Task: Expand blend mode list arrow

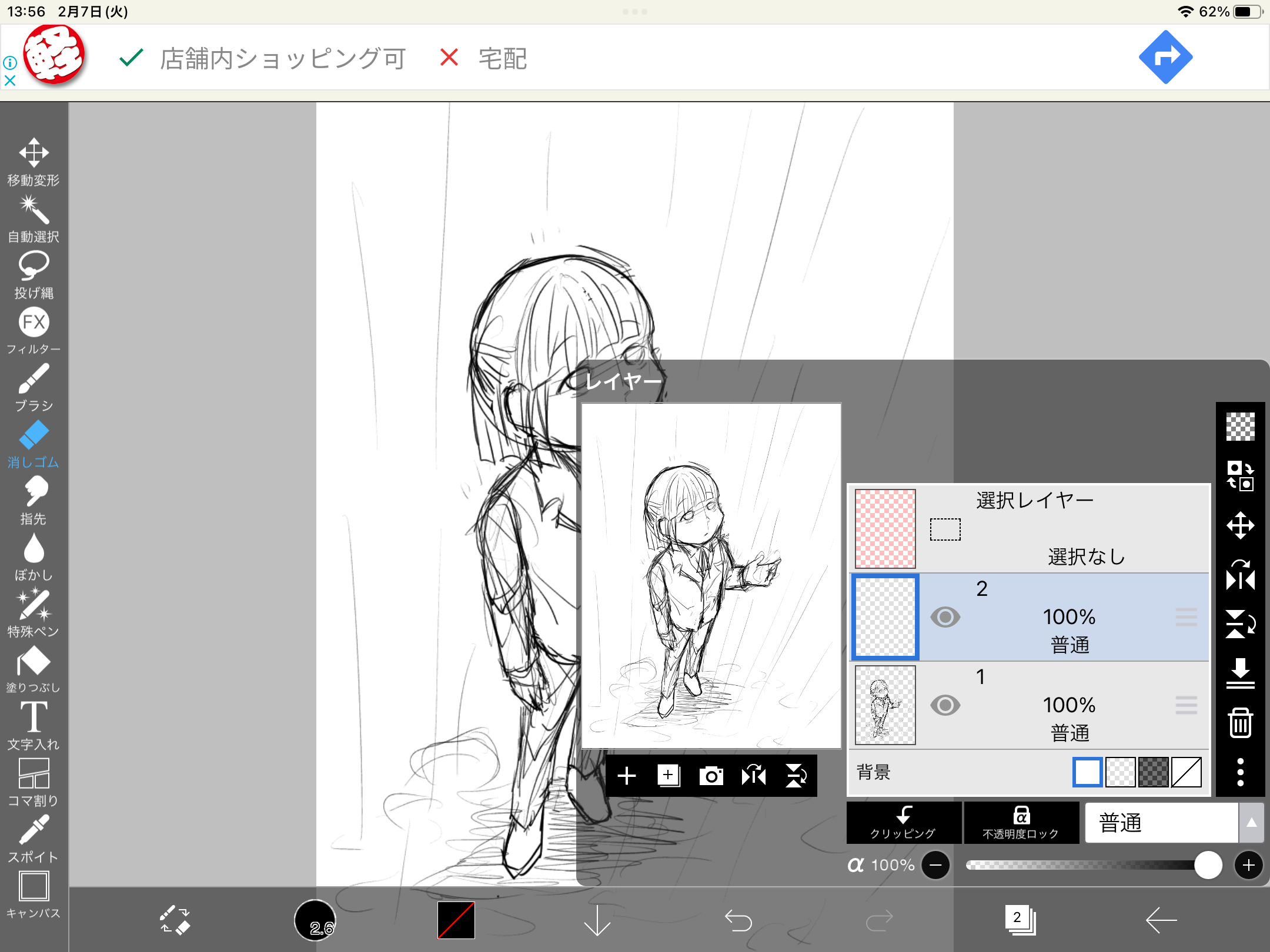Action: click(1252, 823)
